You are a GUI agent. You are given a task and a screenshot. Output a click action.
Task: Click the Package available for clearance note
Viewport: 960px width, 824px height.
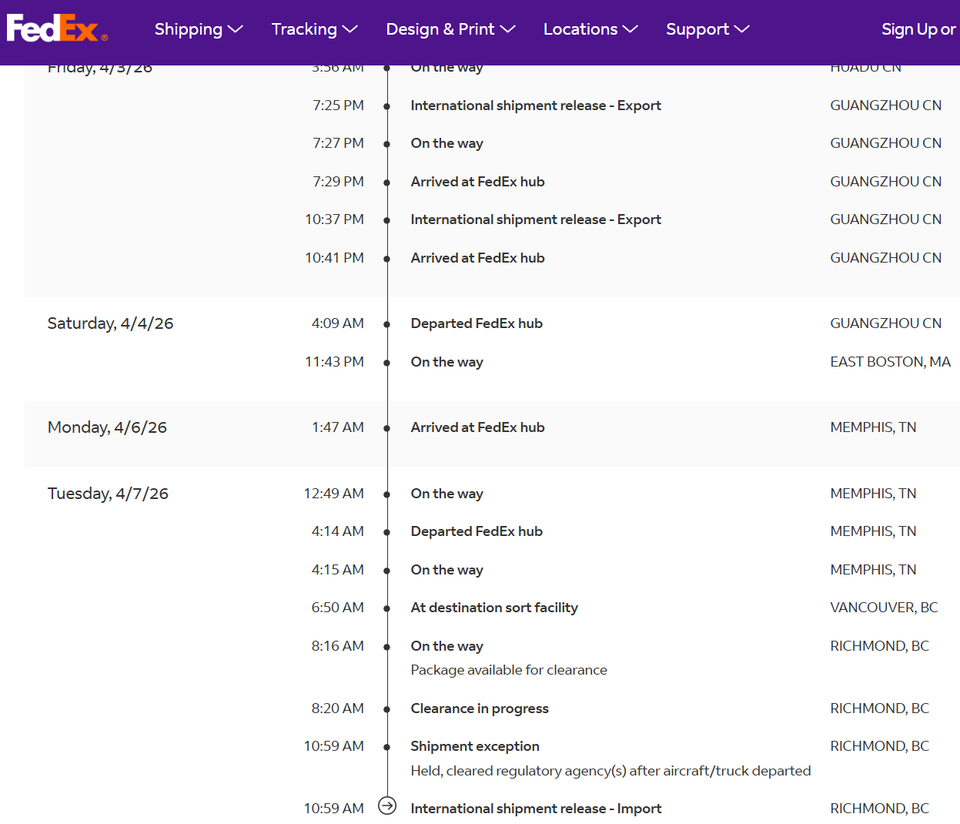(x=509, y=670)
